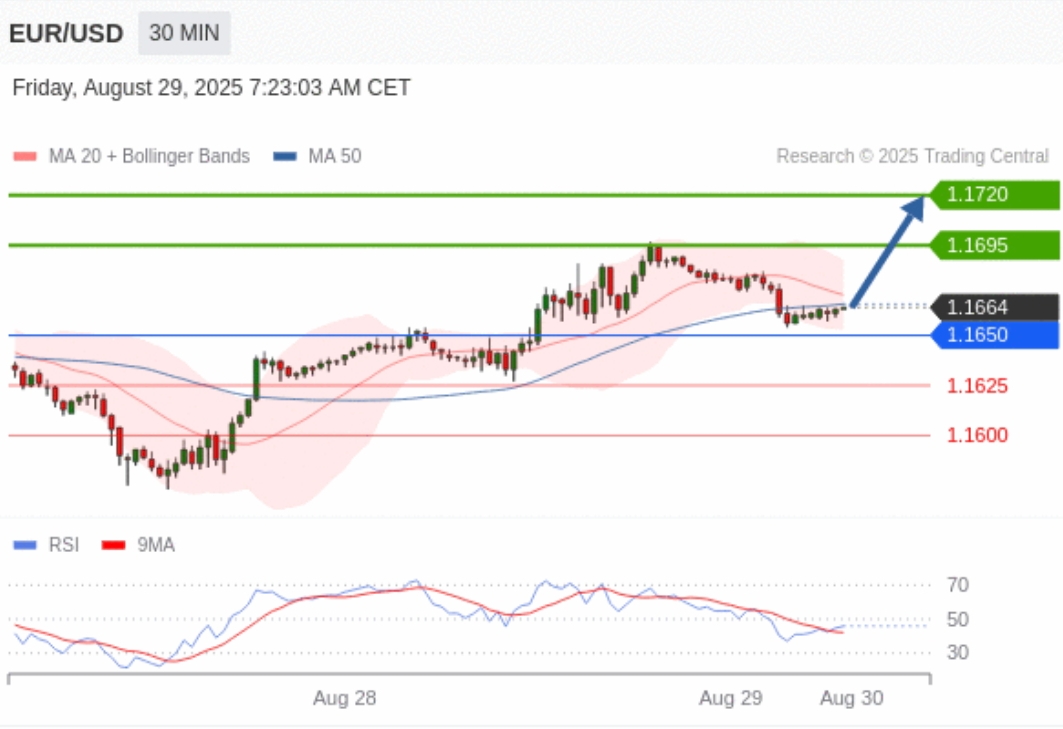Click the 'Aug 28' date axis label
Viewport: 1063px width, 729px height.
click(x=344, y=698)
